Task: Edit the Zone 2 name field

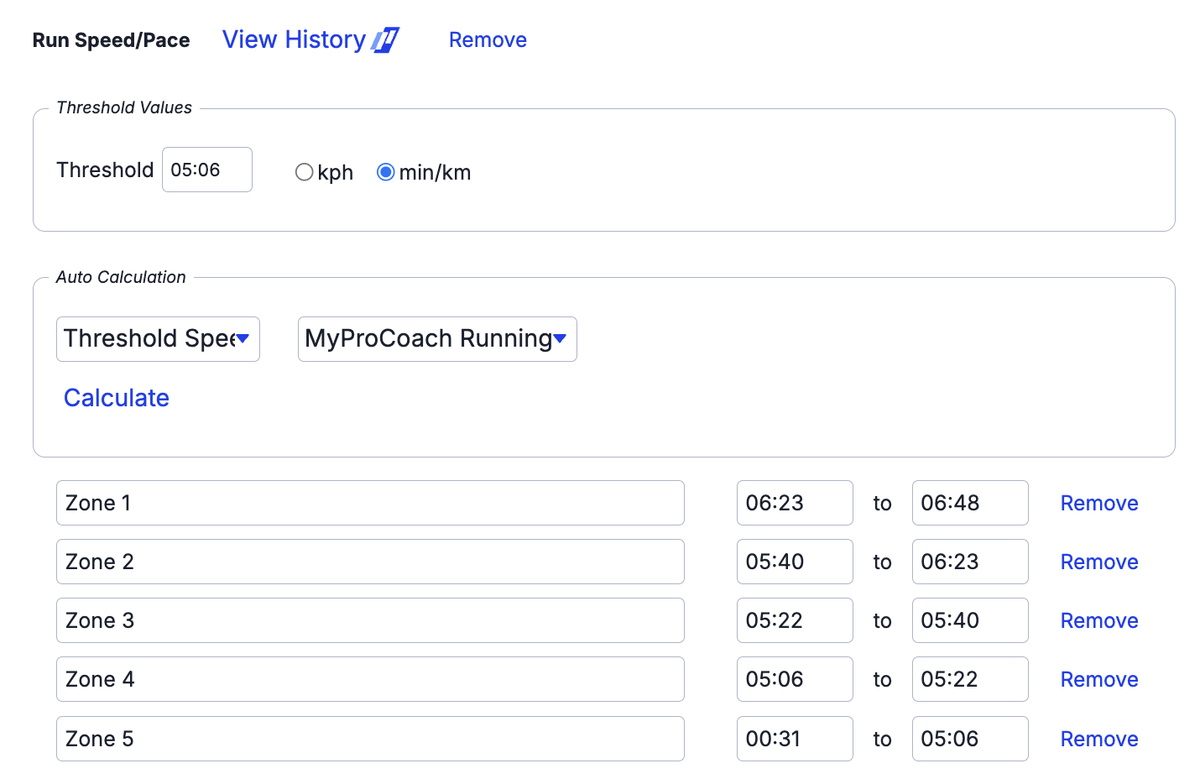Action: (370, 562)
